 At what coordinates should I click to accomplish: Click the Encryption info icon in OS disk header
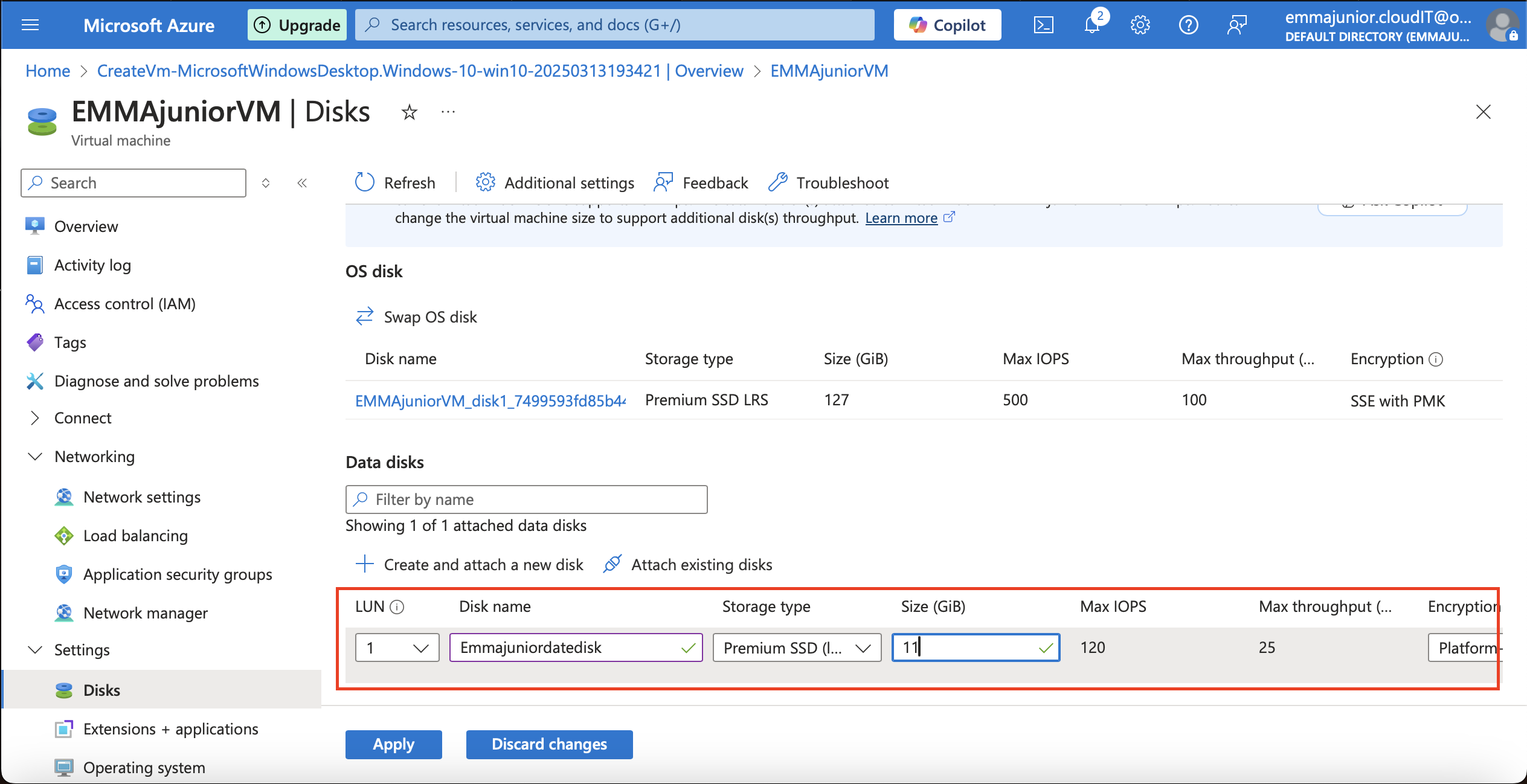[1436, 359]
